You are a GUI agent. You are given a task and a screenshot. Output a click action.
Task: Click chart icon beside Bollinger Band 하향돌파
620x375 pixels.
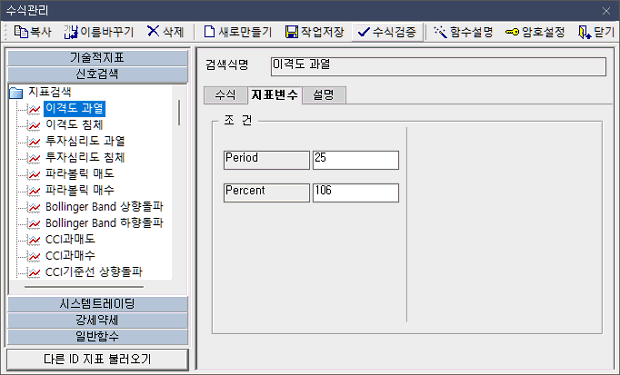34,223
